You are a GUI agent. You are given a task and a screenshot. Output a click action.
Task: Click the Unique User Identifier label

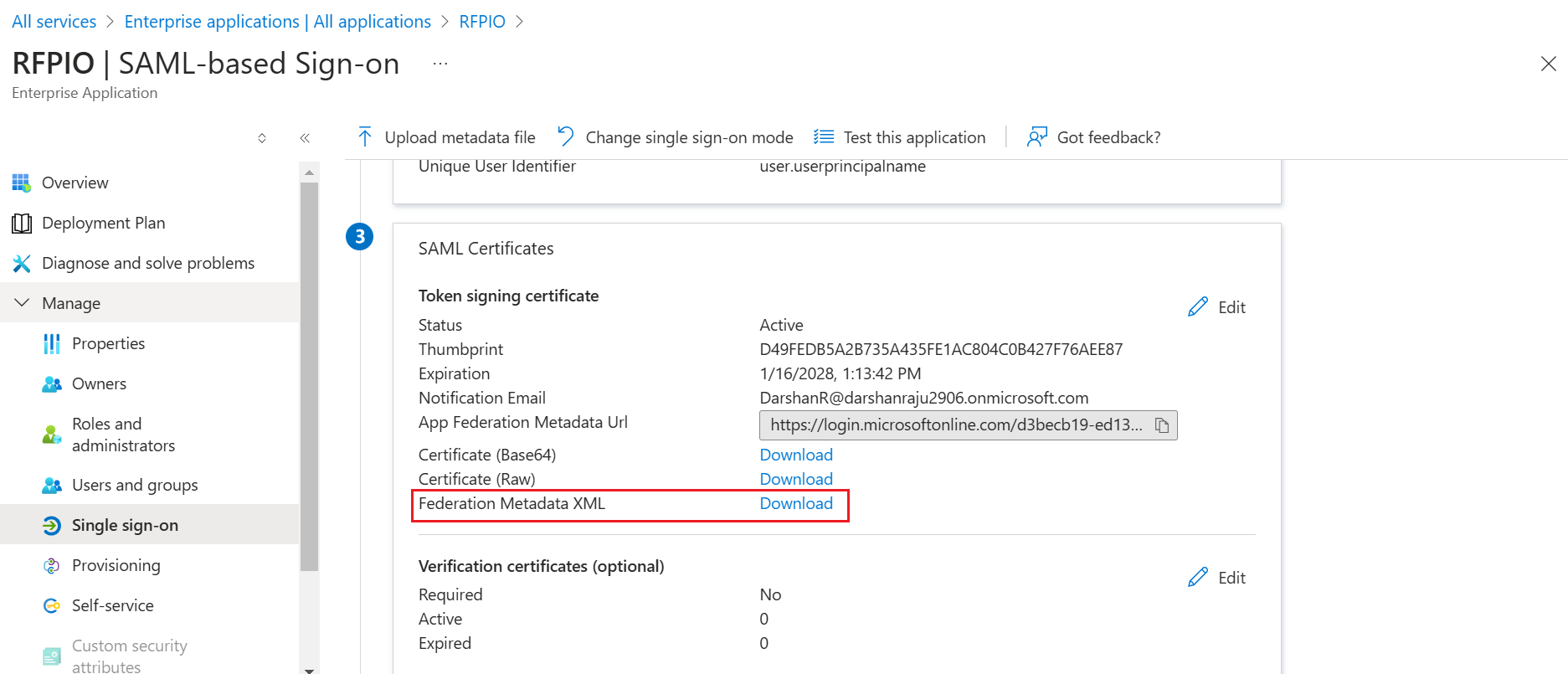click(496, 166)
